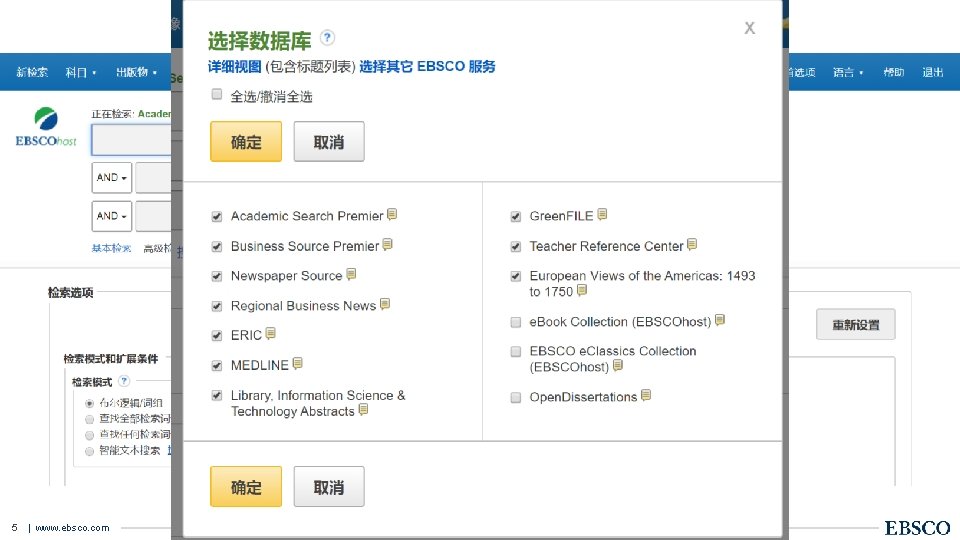
Task: Open the first AND operator dropdown
Action: [111, 178]
